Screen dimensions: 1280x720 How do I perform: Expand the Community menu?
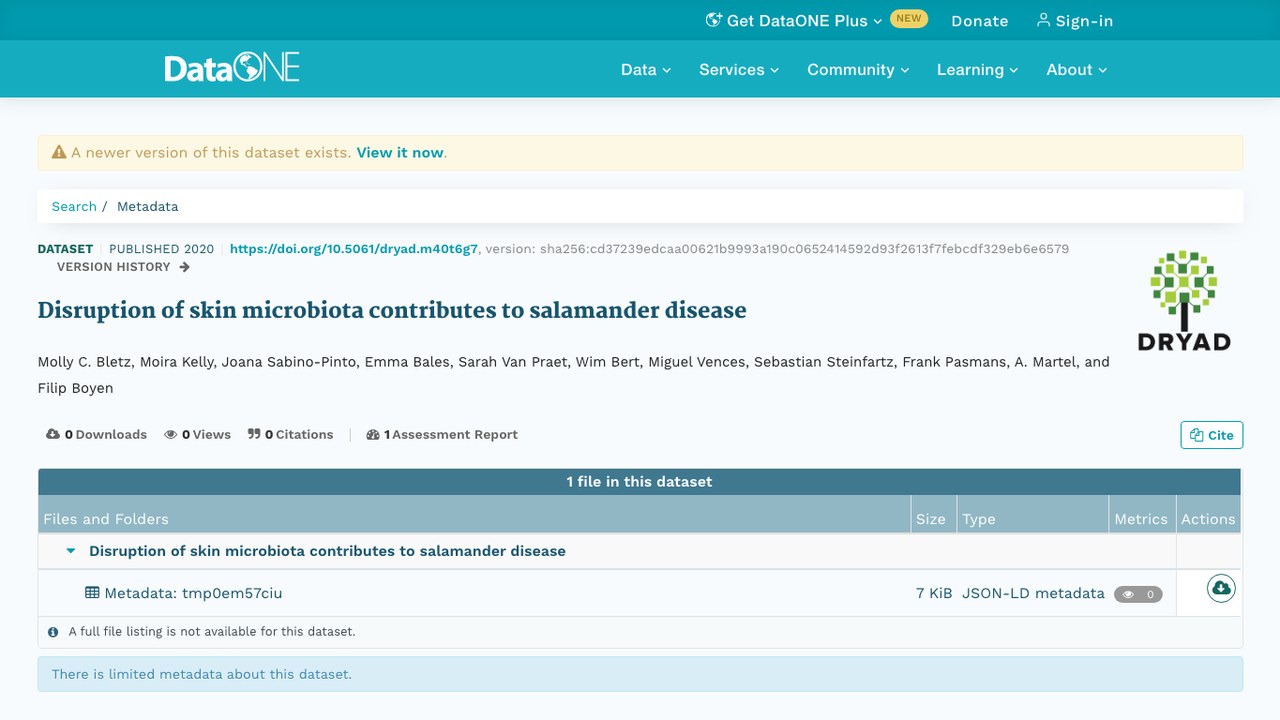858,69
